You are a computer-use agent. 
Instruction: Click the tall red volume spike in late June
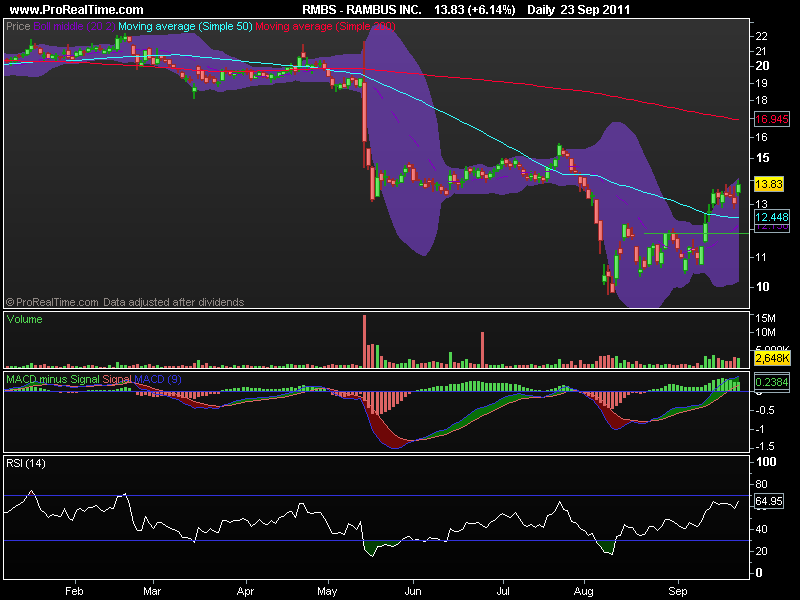pos(482,350)
